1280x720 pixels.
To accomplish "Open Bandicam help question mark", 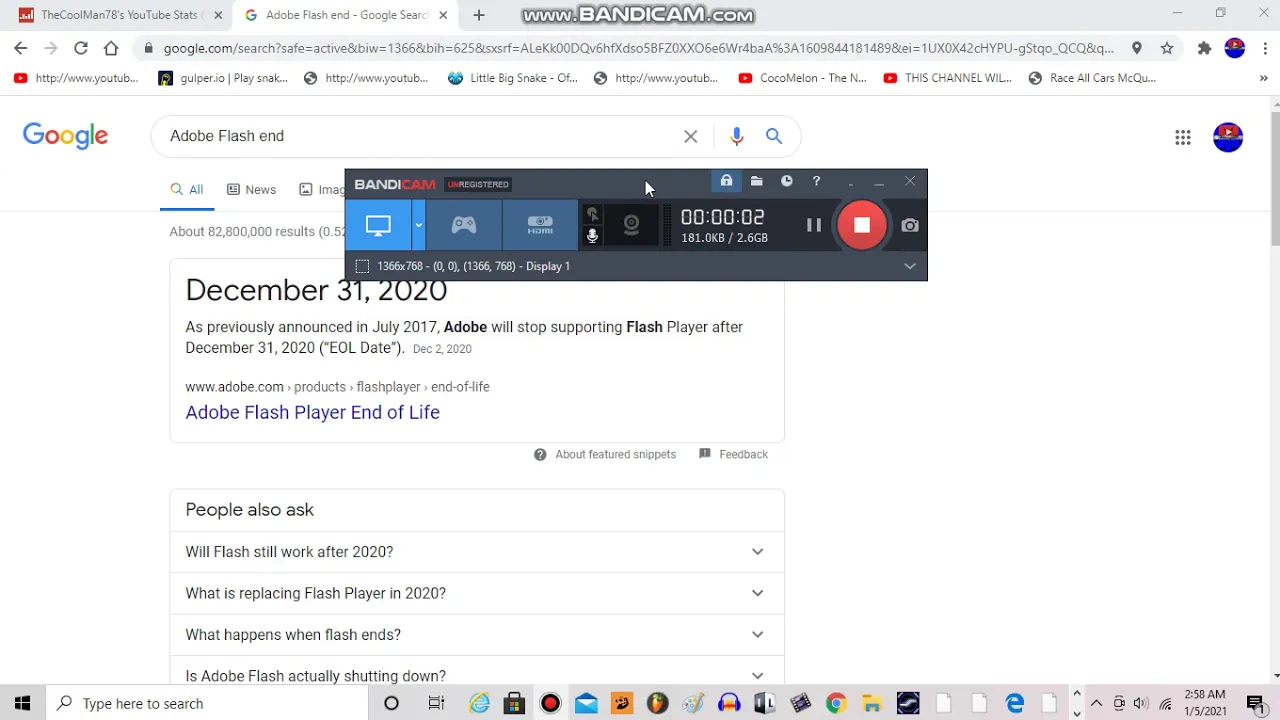I will coord(816,181).
